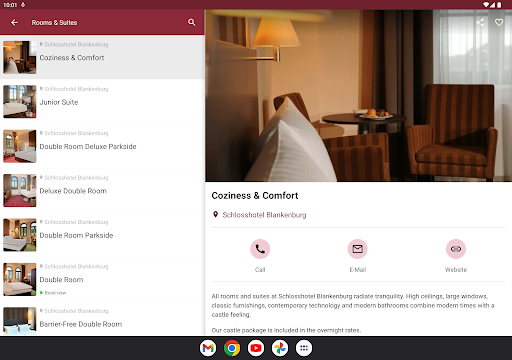Click the location pin beside Schlosshotel Blankenburg

[x=215, y=214]
